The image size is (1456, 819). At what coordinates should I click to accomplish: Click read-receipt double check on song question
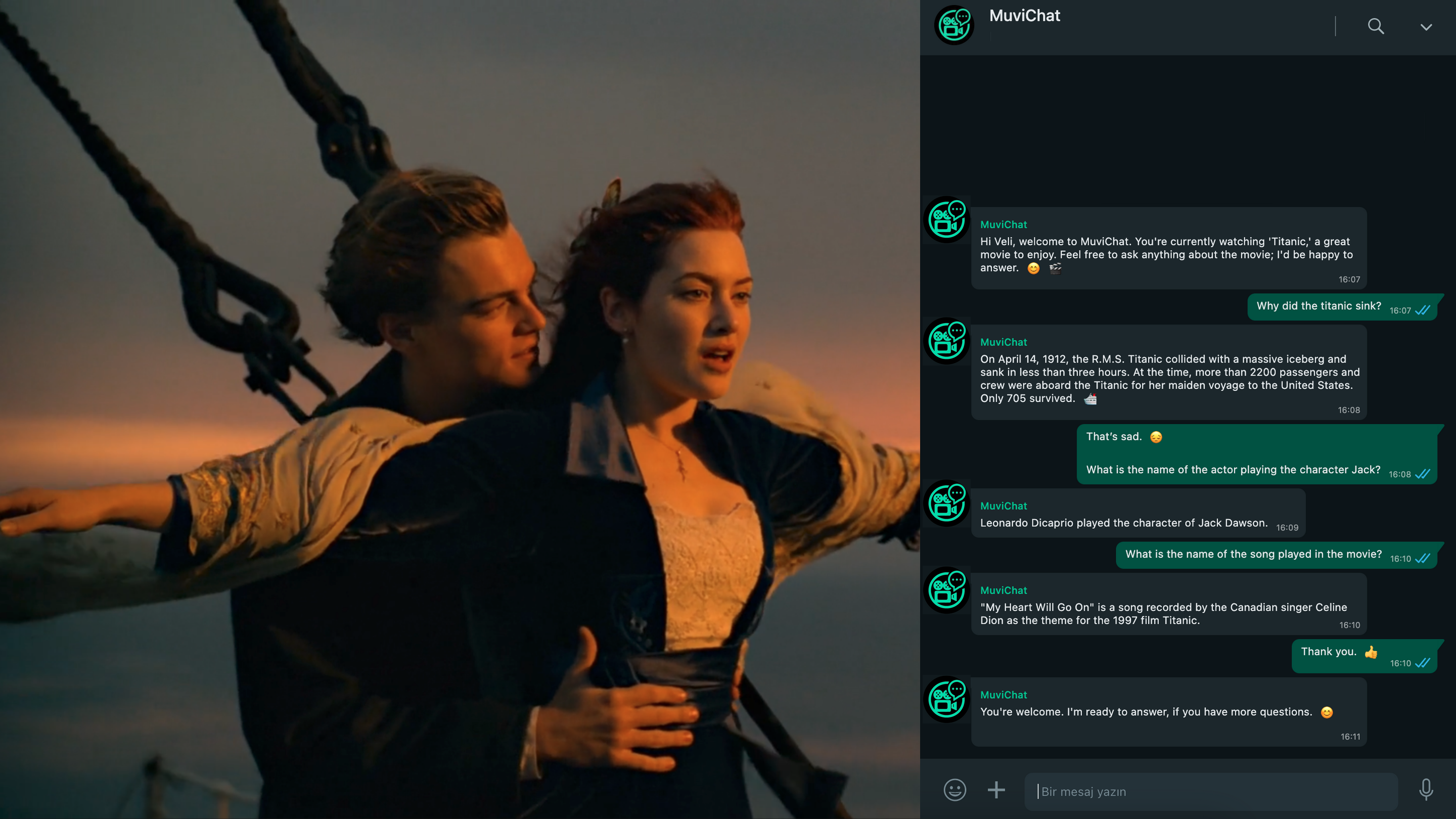pyautogui.click(x=1422, y=559)
